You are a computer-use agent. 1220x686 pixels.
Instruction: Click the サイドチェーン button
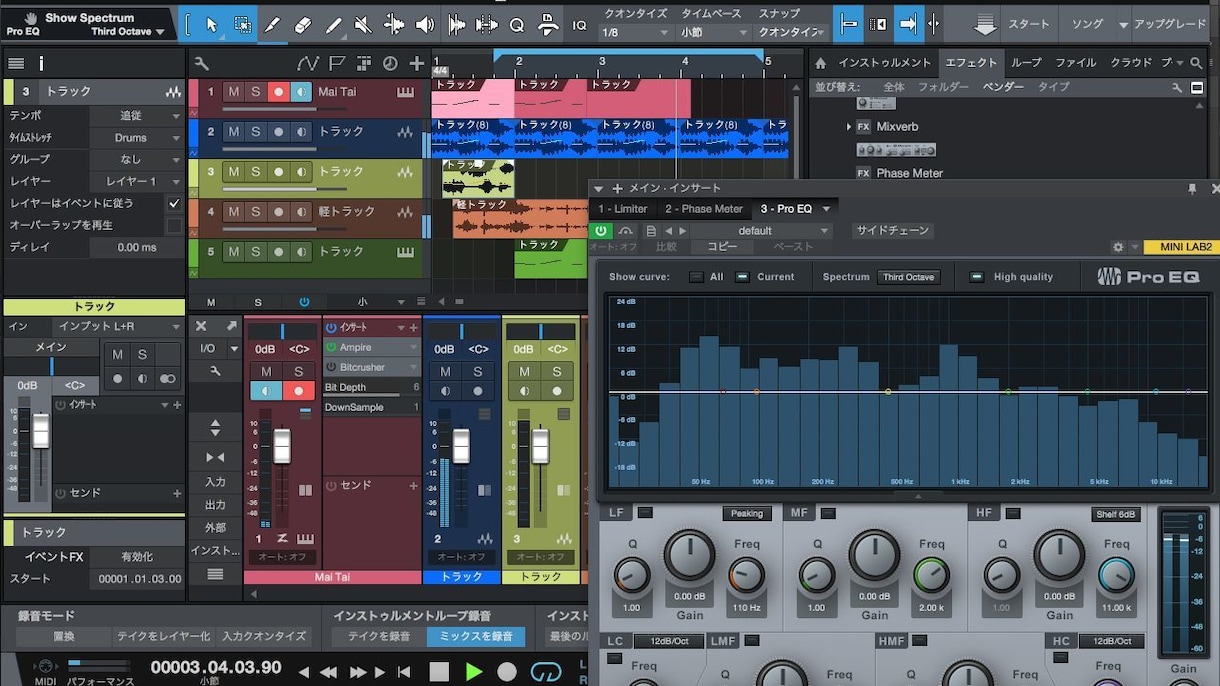coord(893,231)
